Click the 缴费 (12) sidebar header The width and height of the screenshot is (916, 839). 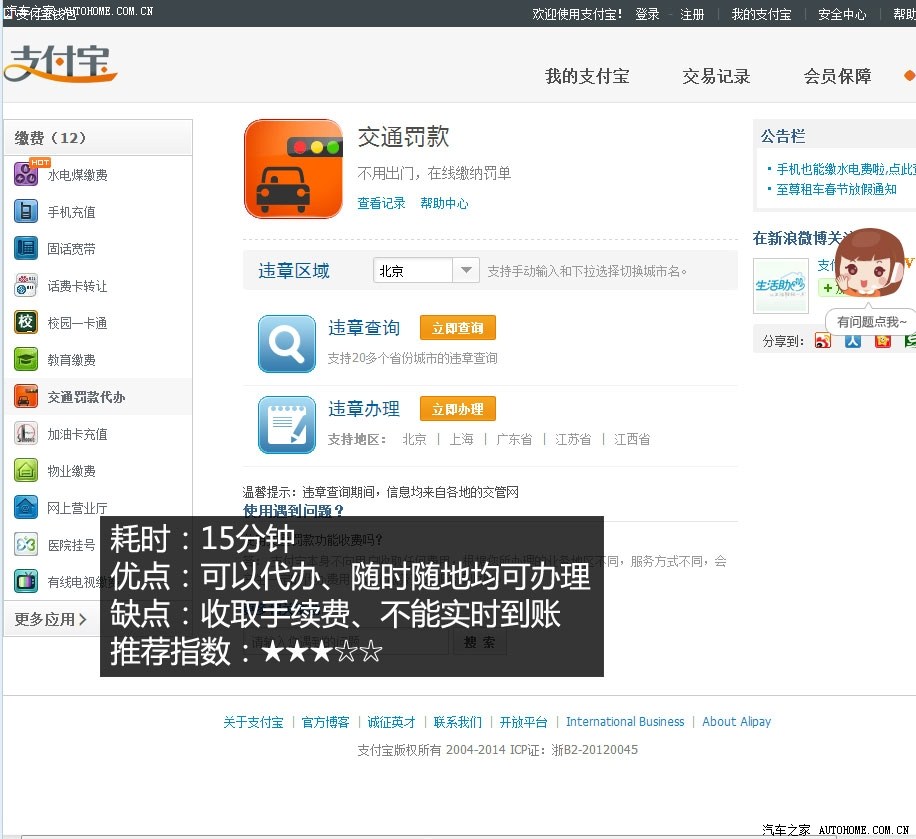point(98,138)
